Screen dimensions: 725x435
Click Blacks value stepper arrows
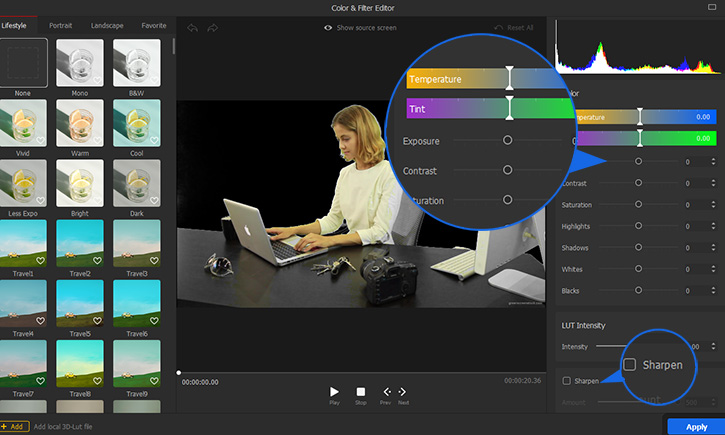(713, 292)
